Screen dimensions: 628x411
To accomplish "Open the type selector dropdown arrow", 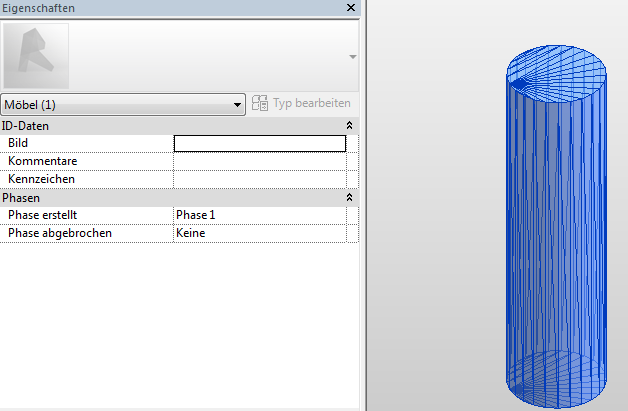I will [x=352, y=57].
